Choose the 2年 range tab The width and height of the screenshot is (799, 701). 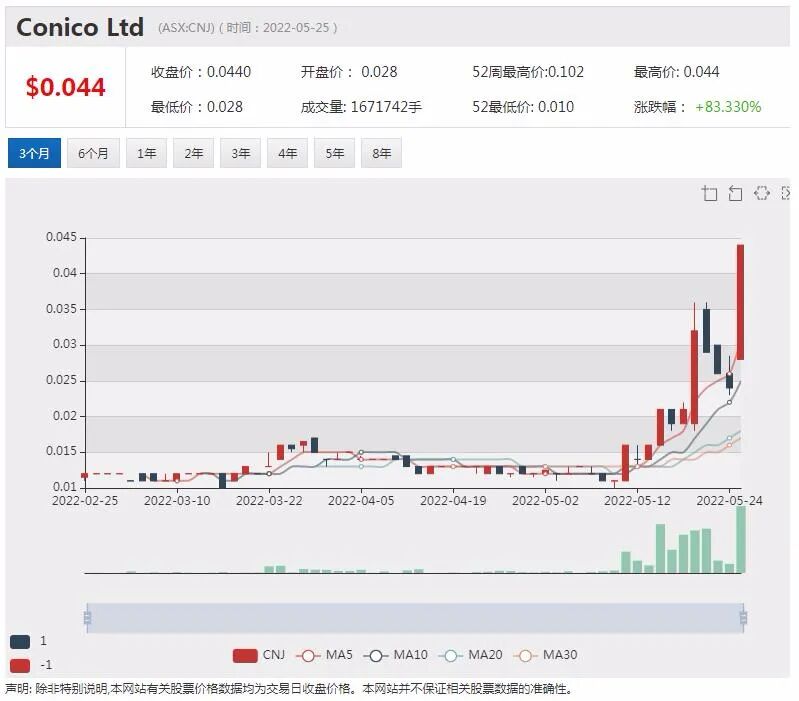tap(194, 153)
